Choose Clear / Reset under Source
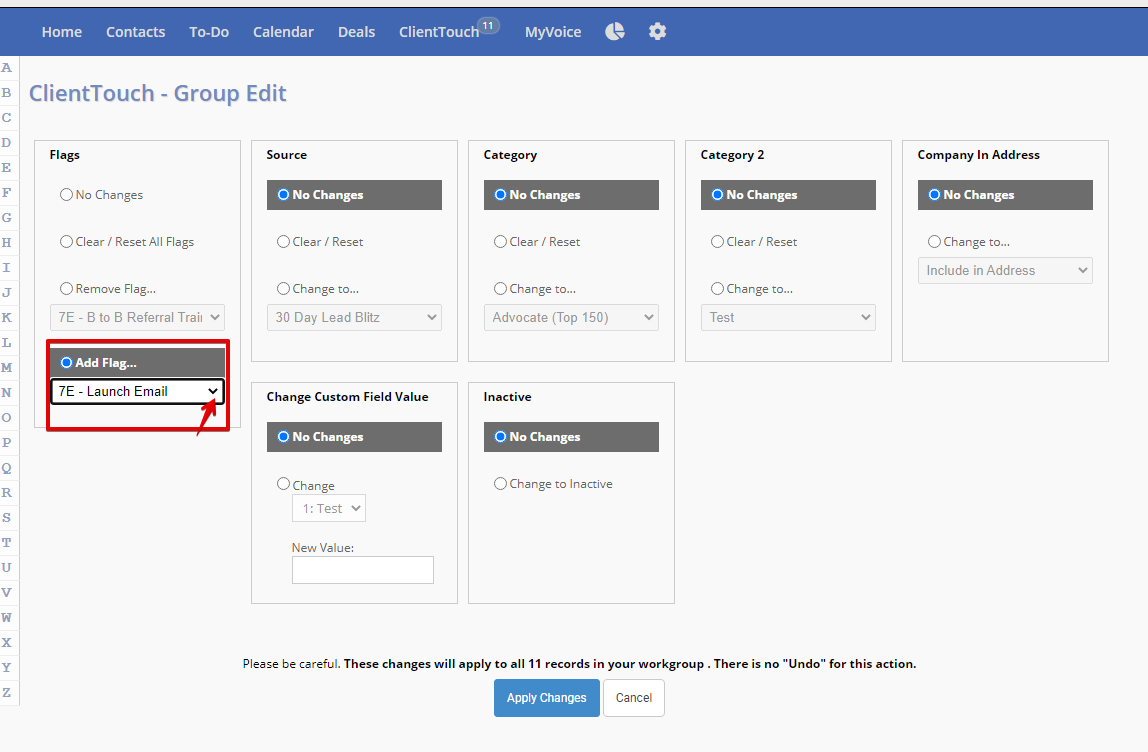This screenshot has width=1148, height=752. click(283, 242)
